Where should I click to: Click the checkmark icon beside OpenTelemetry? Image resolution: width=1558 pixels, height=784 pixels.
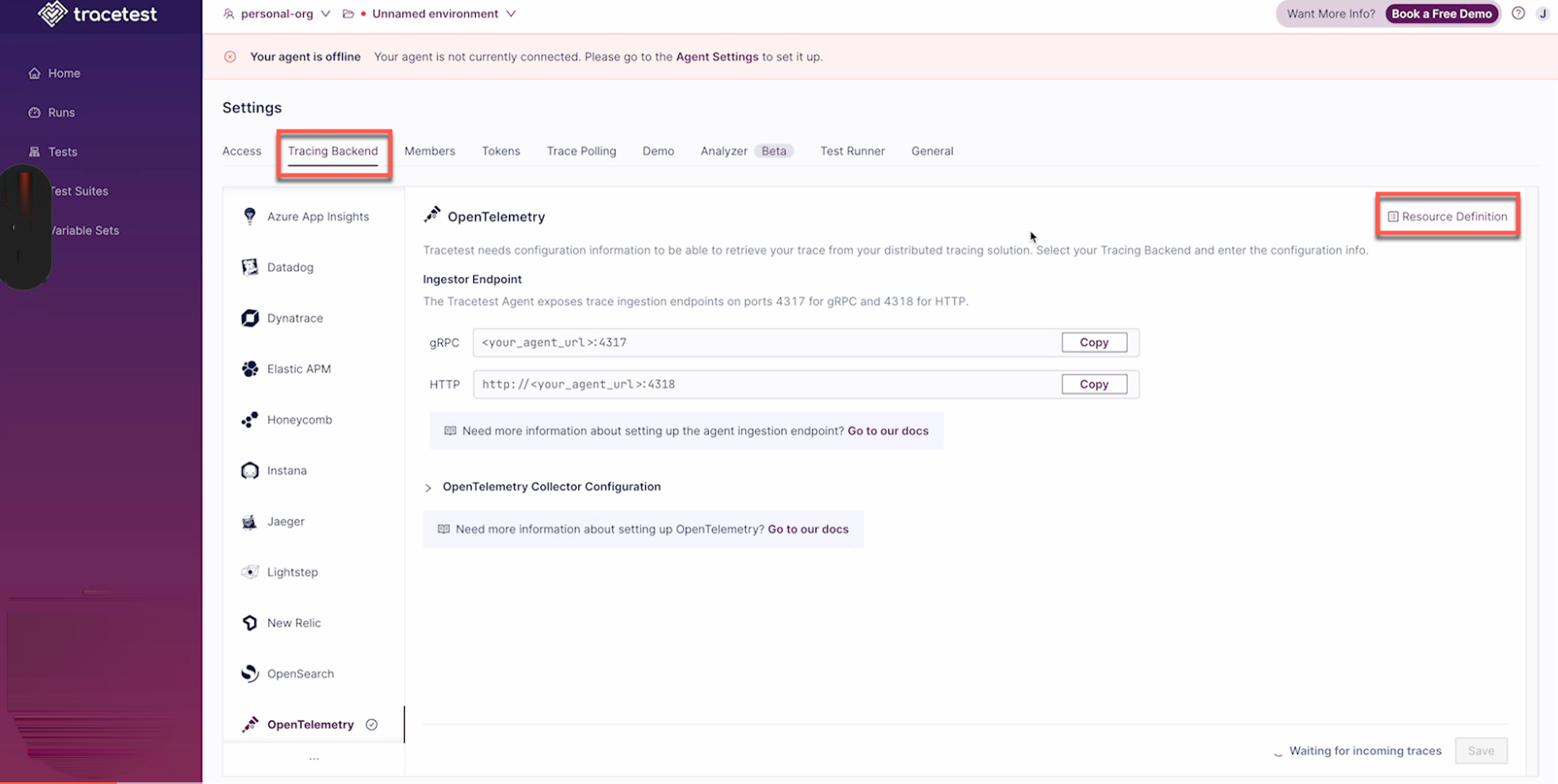point(372,725)
